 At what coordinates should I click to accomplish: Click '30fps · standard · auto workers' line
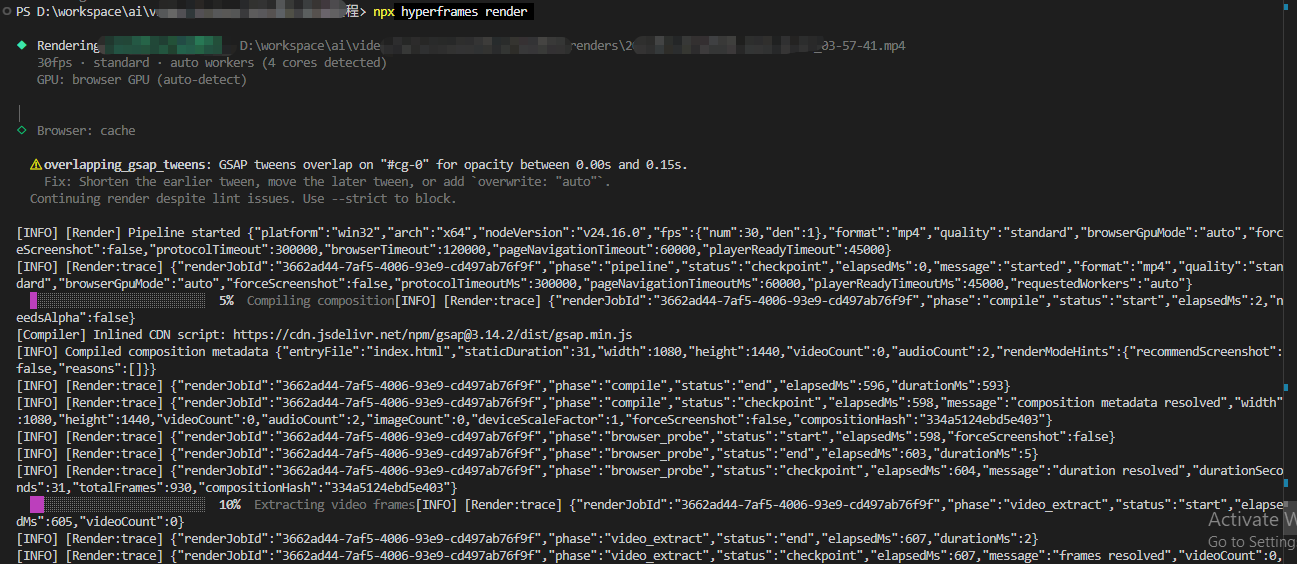tap(211, 62)
